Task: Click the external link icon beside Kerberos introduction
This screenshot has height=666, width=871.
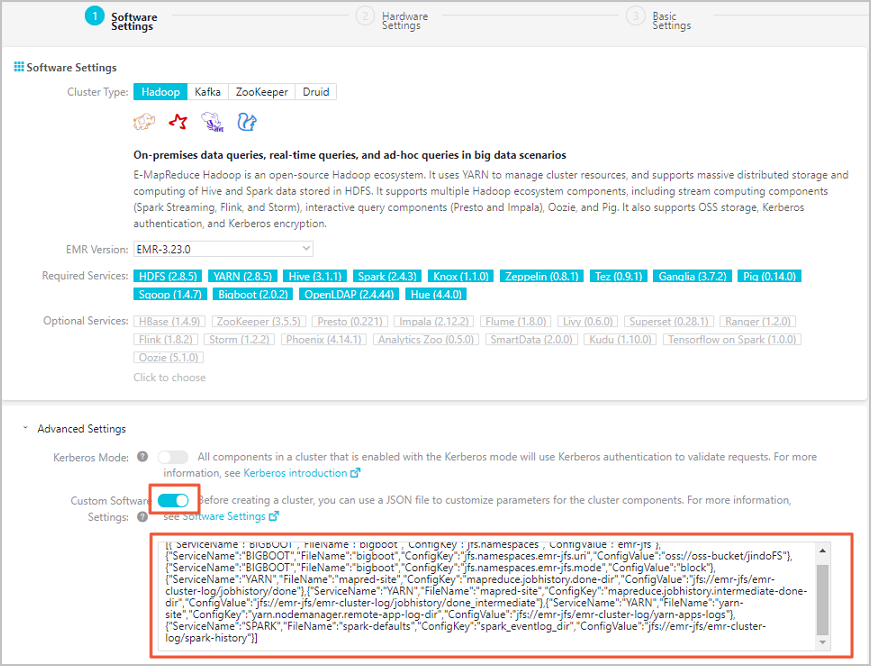Action: click(356, 469)
